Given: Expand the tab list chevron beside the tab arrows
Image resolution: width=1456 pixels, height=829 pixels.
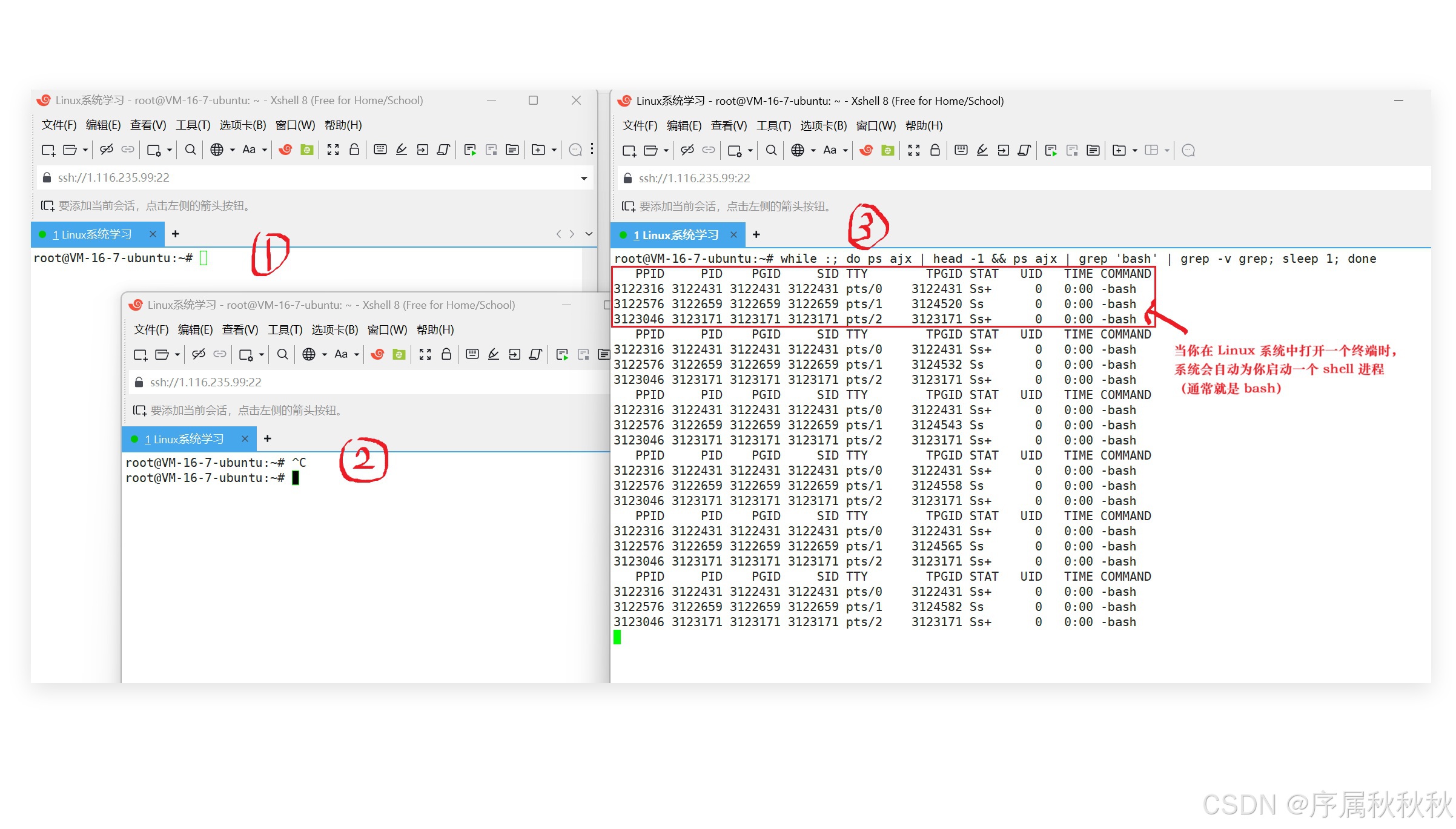Looking at the screenshot, I should [589, 234].
